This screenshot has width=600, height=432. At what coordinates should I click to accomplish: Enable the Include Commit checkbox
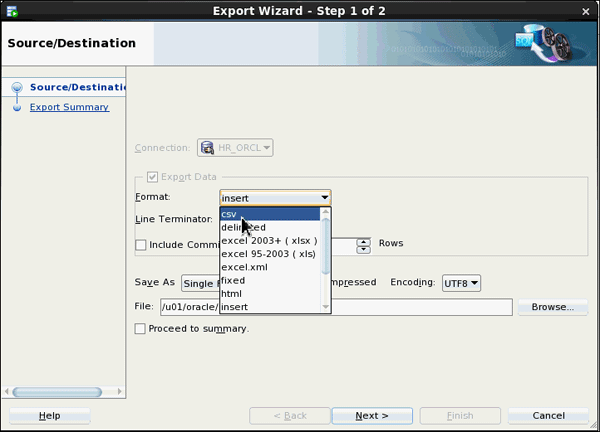141,245
